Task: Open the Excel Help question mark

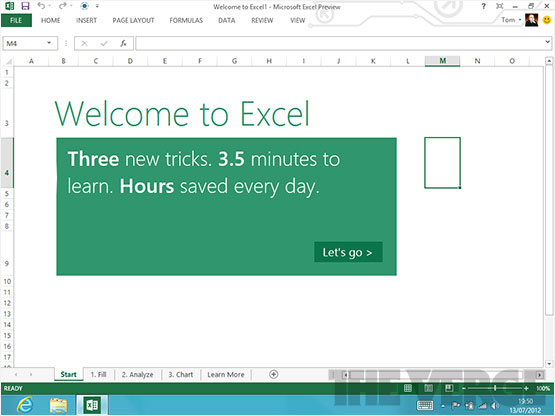Action: click(484, 6)
